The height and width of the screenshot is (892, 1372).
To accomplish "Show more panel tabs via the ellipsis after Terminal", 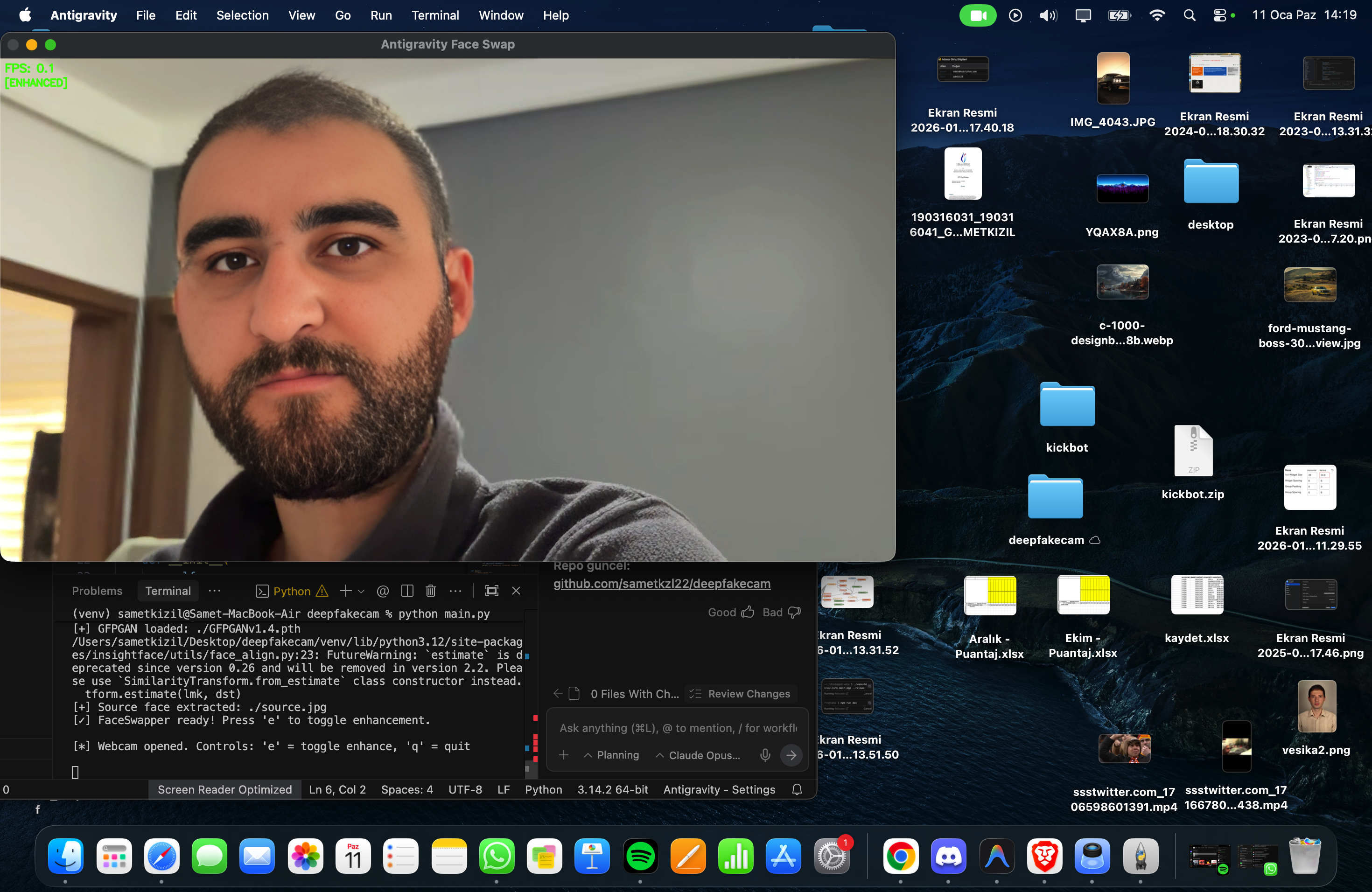I will (x=215, y=591).
